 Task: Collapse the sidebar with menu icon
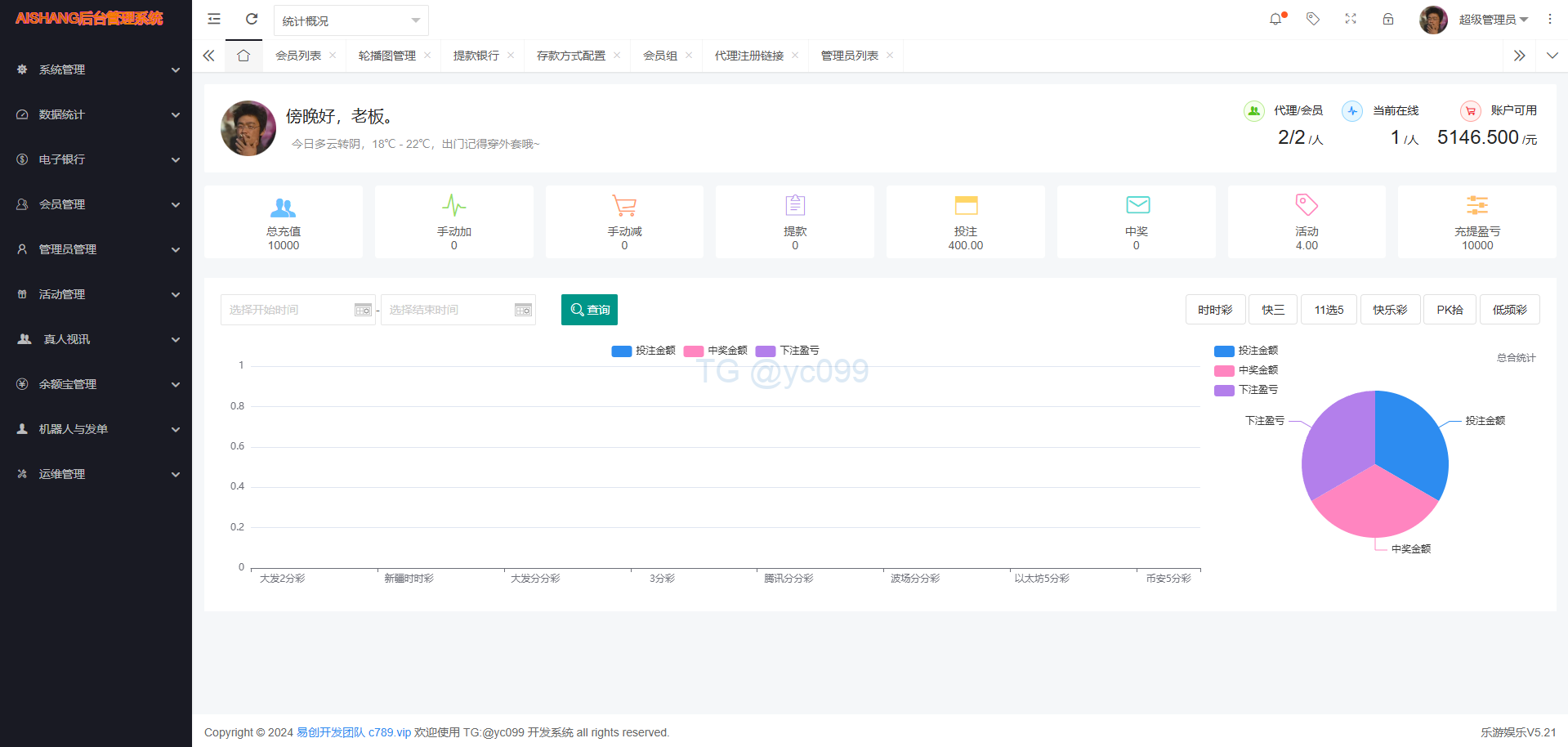tap(214, 19)
